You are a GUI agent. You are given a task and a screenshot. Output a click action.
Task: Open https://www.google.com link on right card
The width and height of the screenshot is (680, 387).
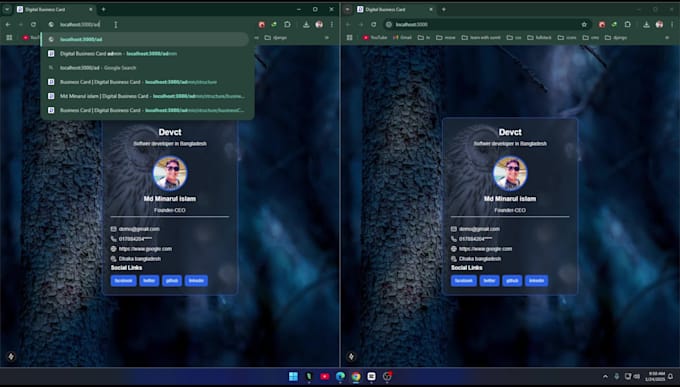pos(486,249)
